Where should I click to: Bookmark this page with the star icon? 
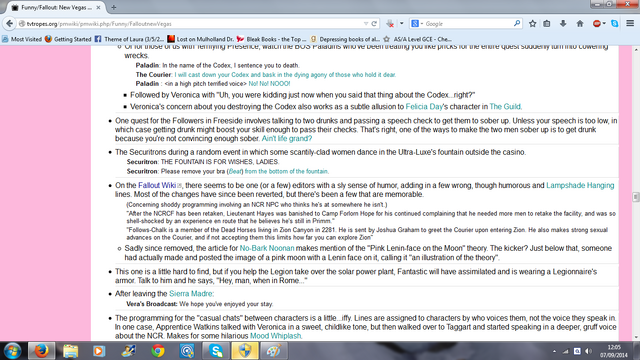click(532, 24)
